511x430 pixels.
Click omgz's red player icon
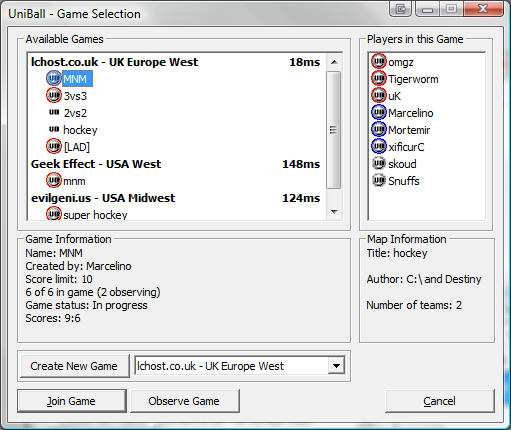379,62
